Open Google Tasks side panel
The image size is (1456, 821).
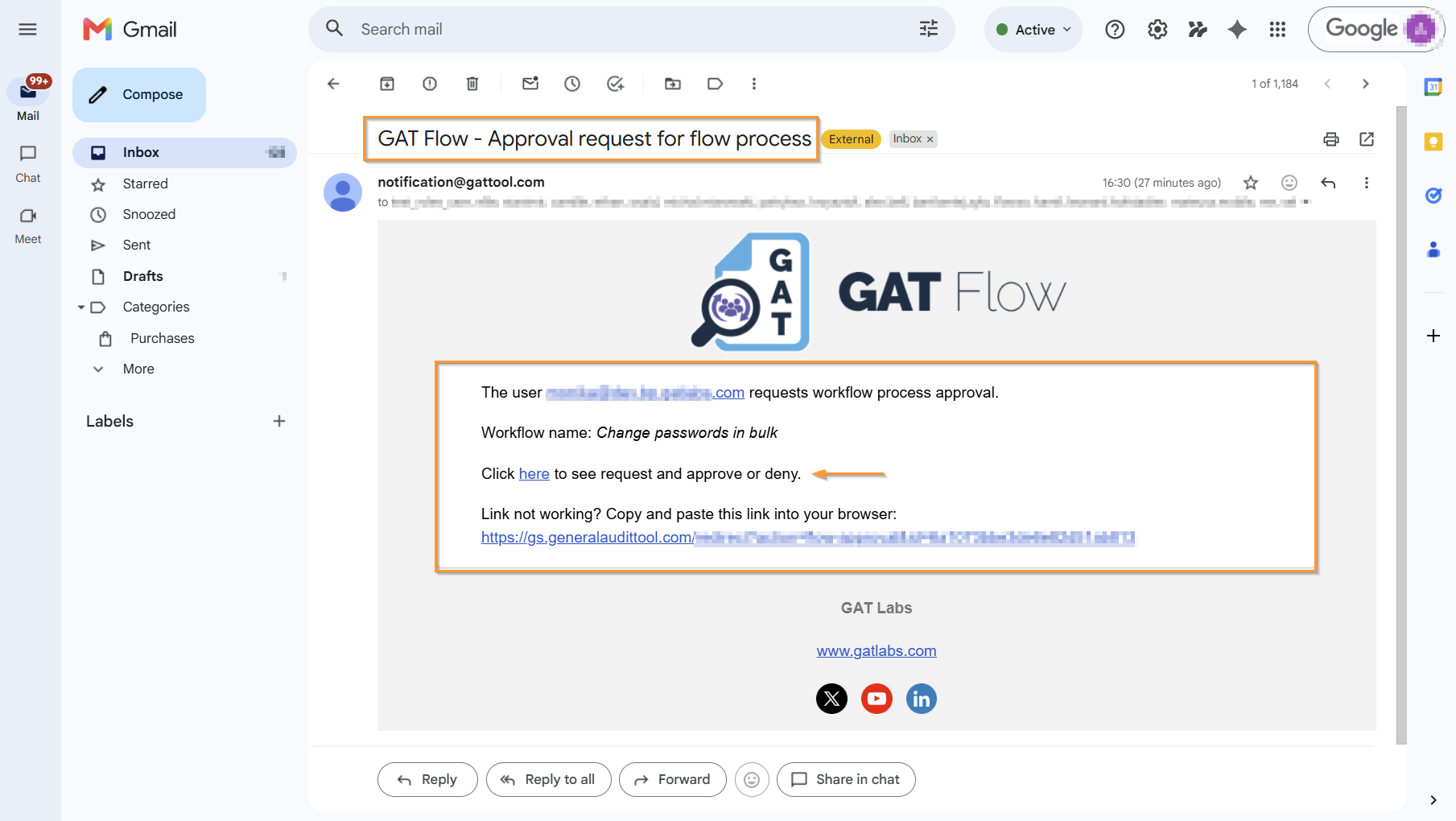(1433, 196)
